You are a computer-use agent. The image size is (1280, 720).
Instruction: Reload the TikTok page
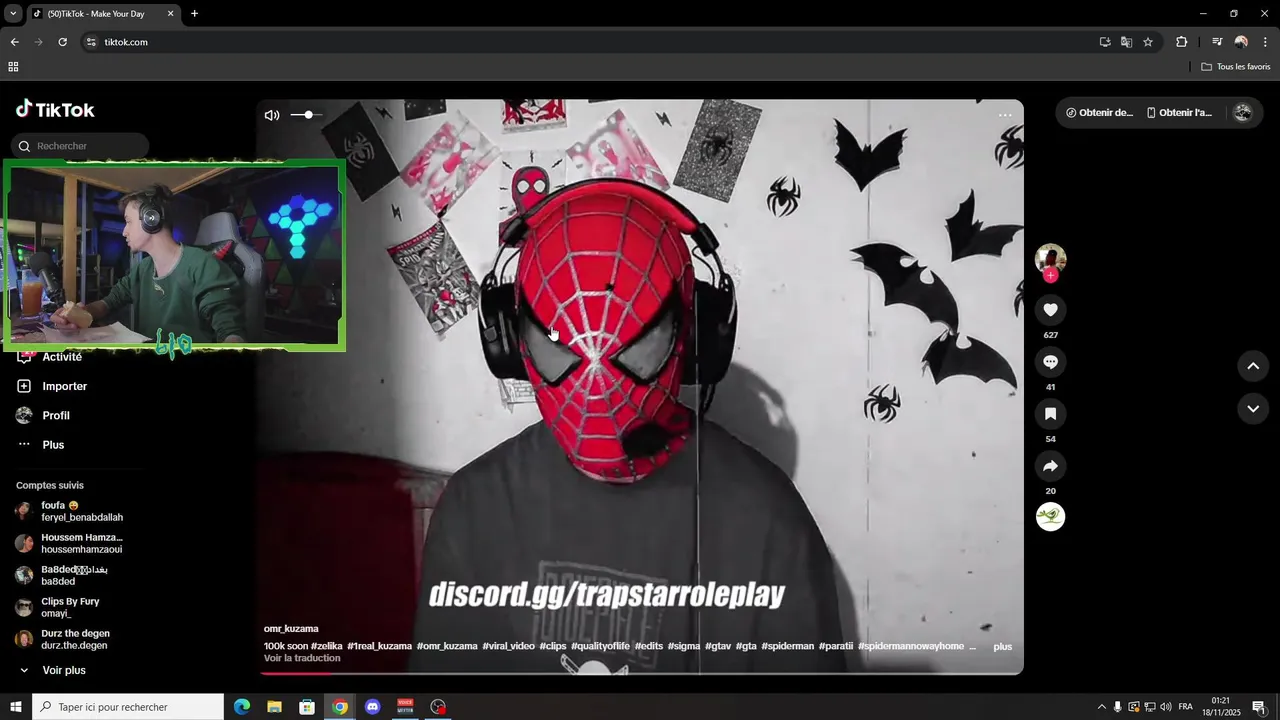62,42
